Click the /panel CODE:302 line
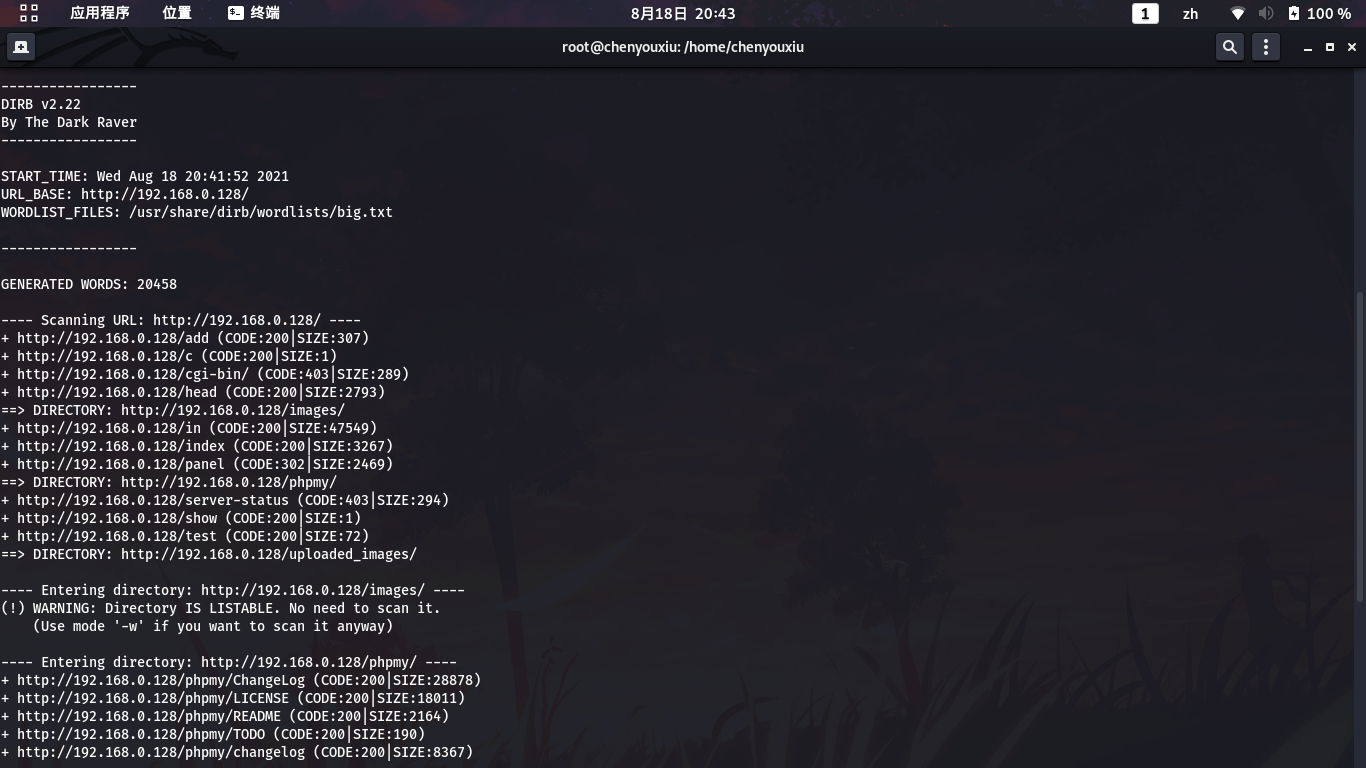Screen dimensions: 1366x768 tap(197, 464)
